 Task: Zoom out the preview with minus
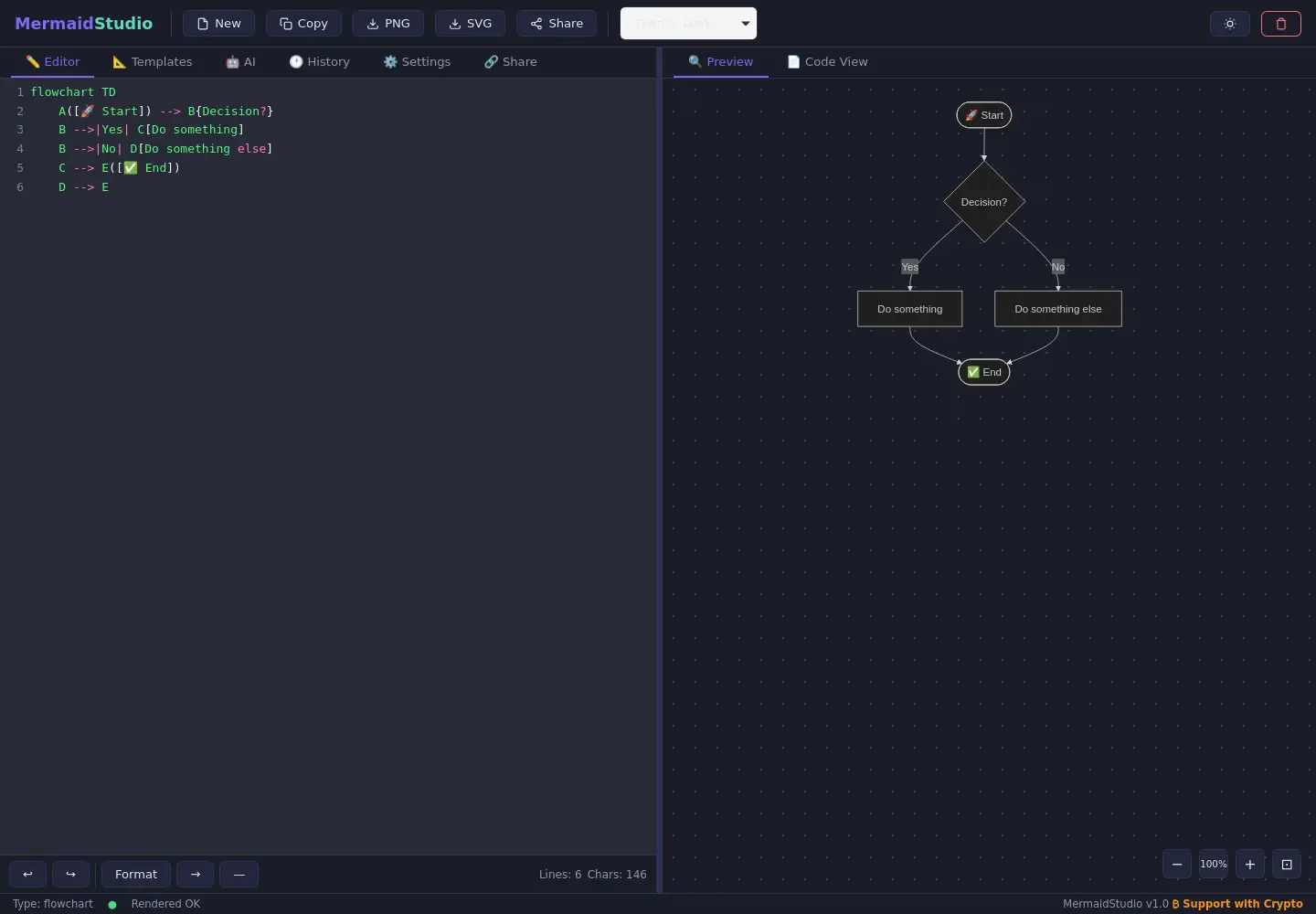tap(1177, 865)
